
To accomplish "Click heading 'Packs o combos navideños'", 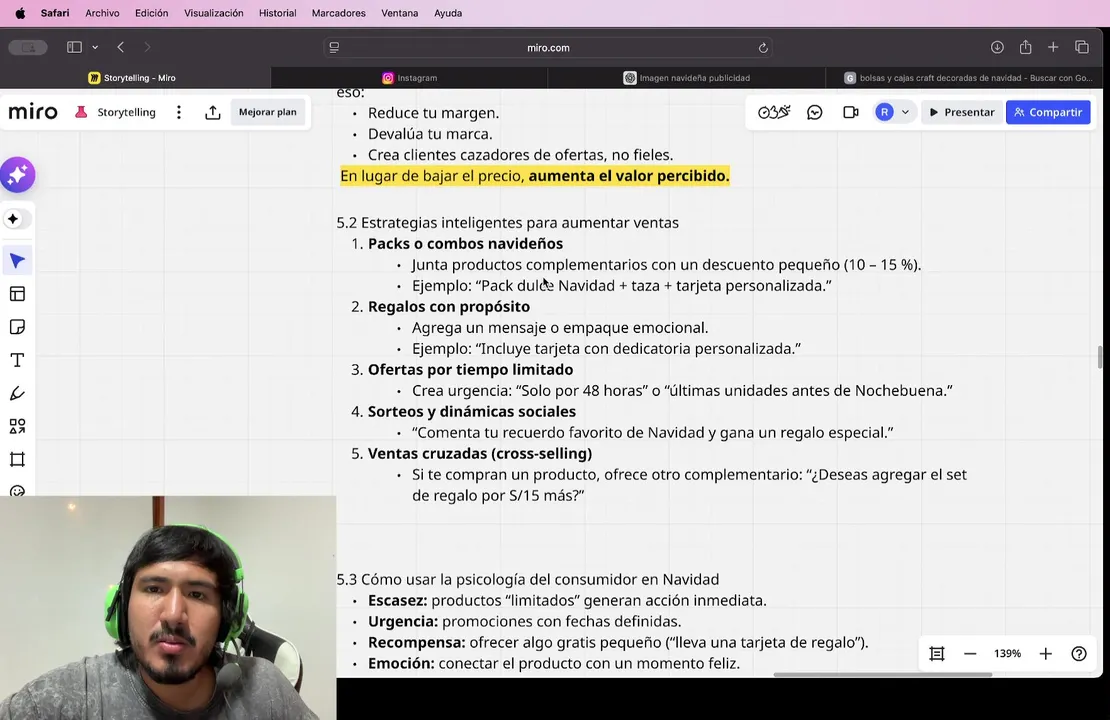I will coord(465,244).
